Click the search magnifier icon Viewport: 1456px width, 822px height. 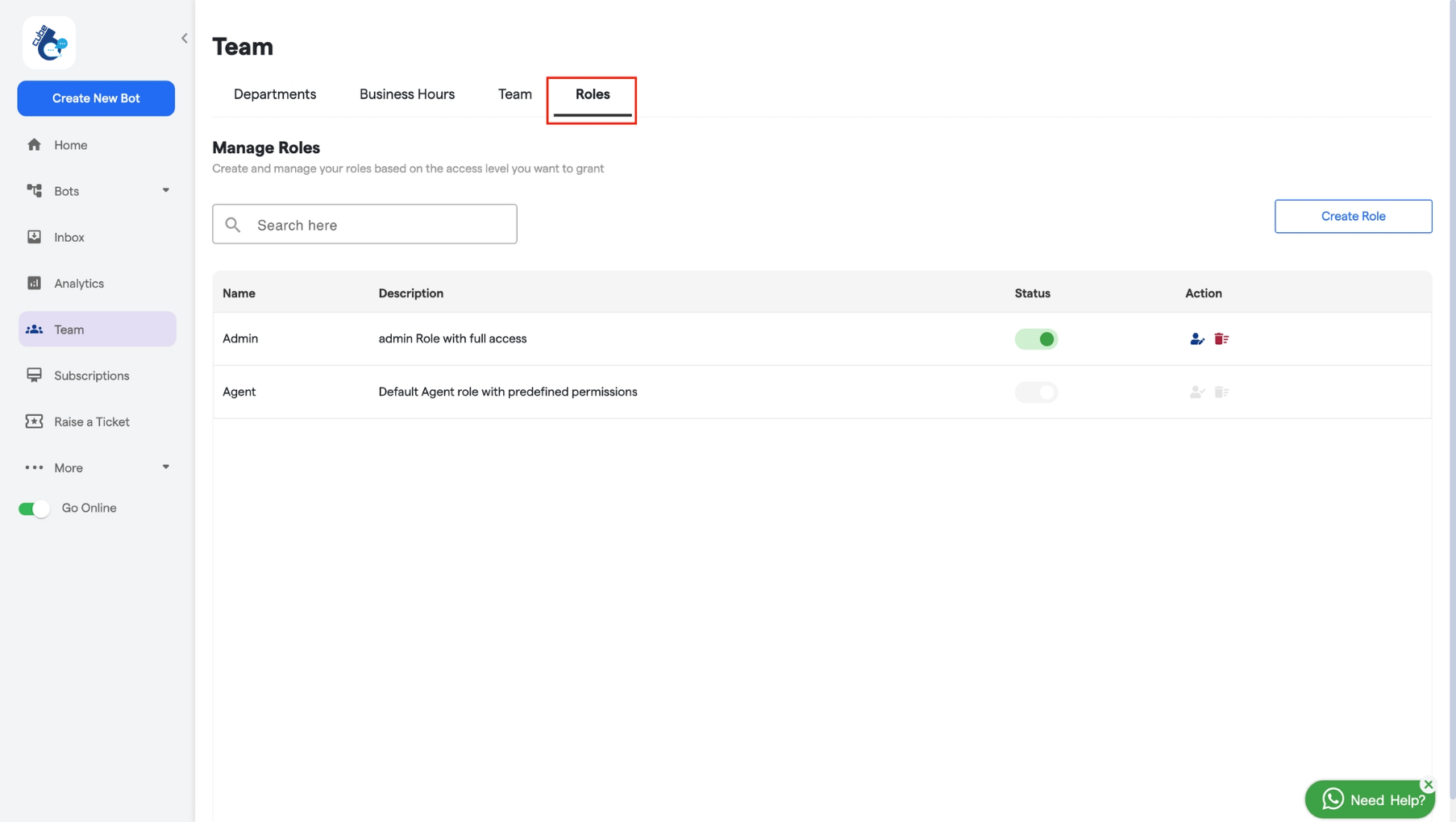(x=233, y=225)
